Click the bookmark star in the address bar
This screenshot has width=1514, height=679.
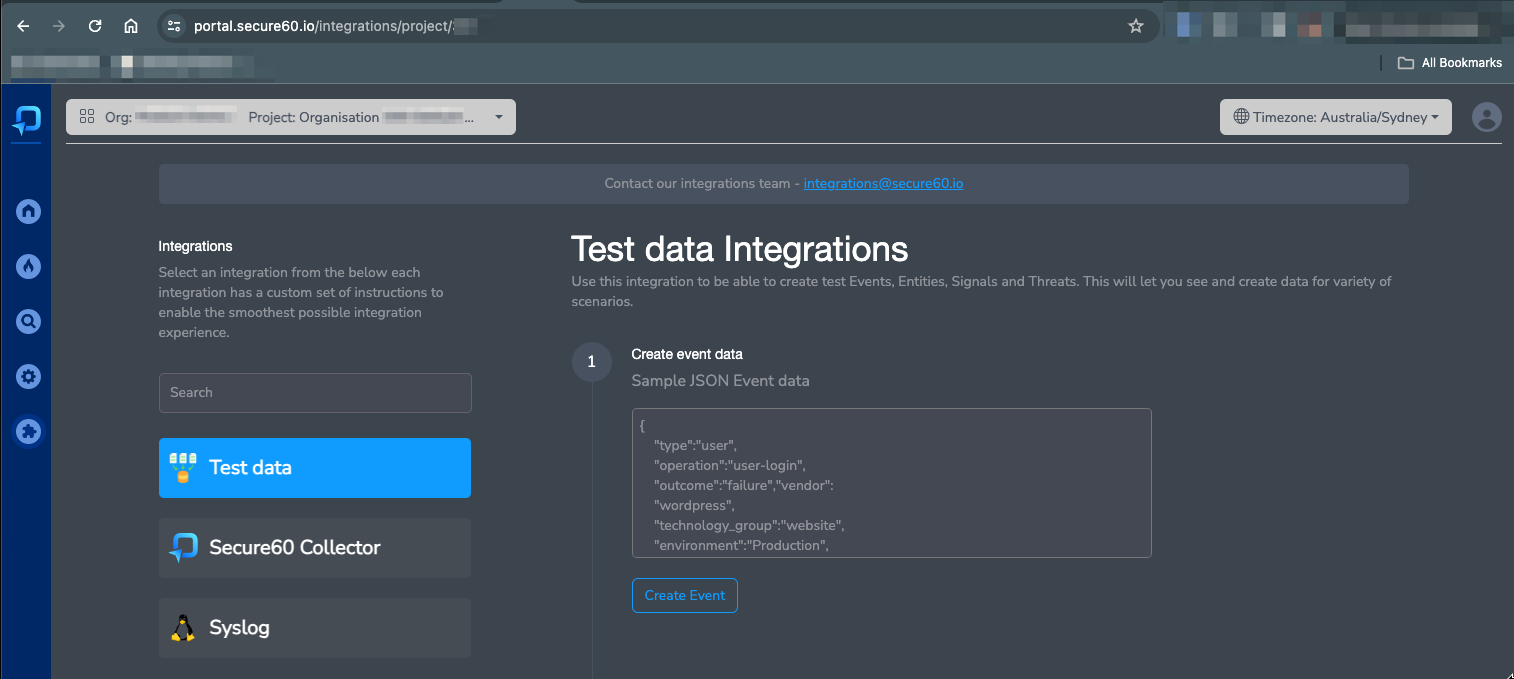click(x=1136, y=26)
